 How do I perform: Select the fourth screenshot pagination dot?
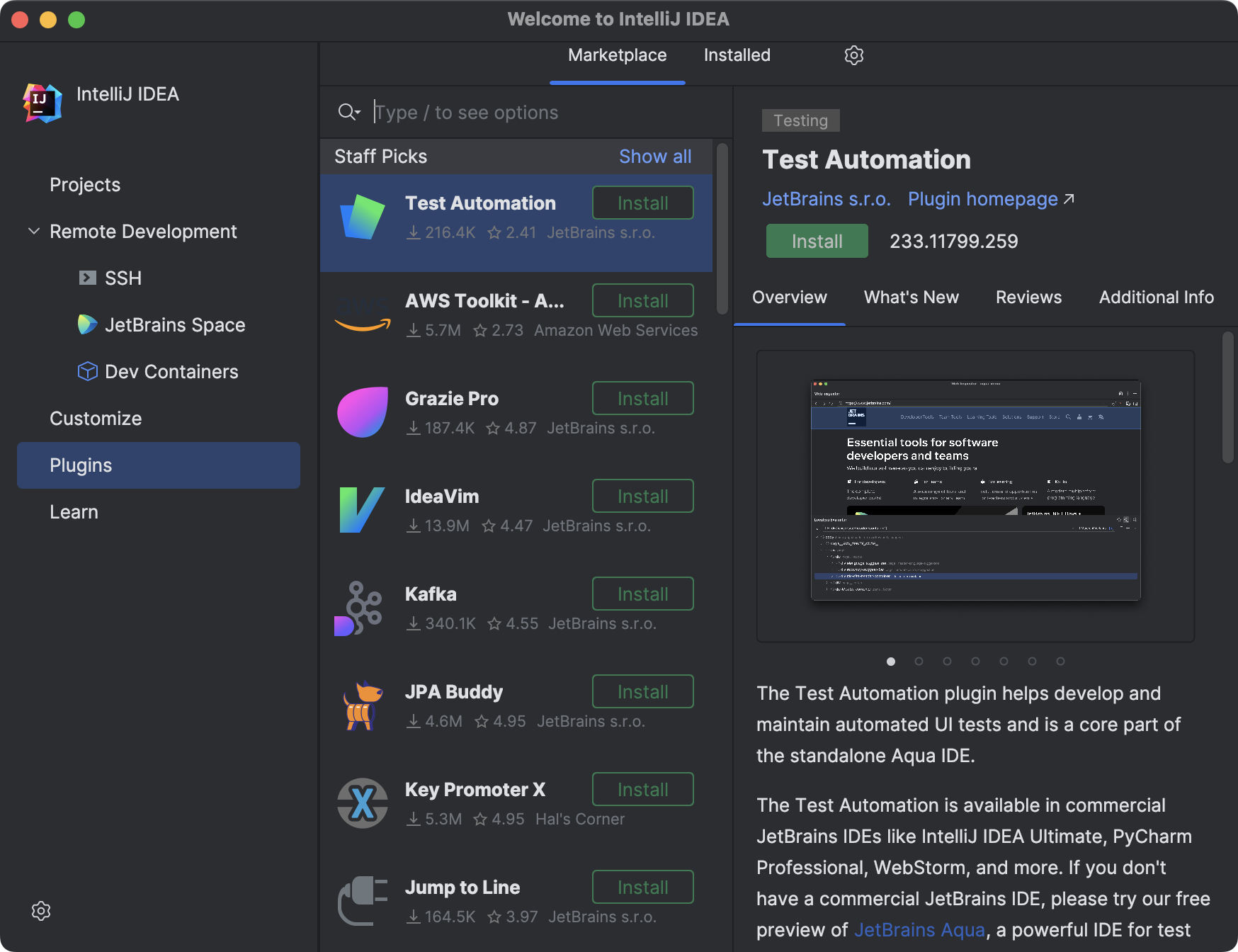pyautogui.click(x=976, y=662)
